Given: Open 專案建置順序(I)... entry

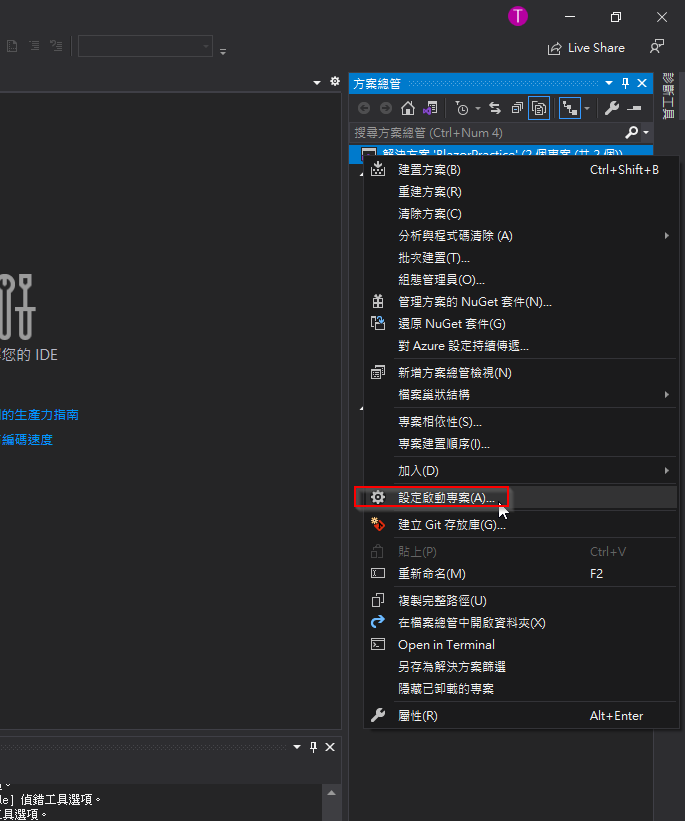Looking at the screenshot, I should (x=521, y=443).
